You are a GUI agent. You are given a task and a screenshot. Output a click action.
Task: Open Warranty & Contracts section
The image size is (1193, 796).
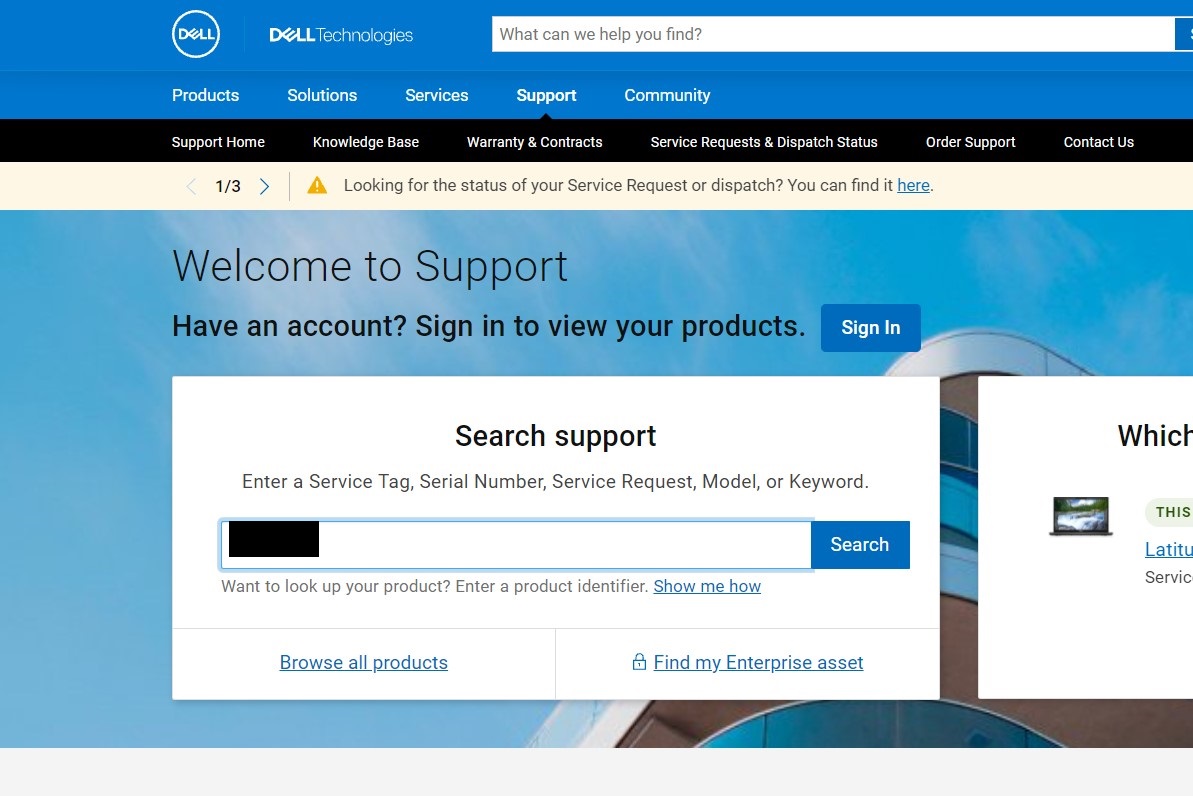(535, 142)
